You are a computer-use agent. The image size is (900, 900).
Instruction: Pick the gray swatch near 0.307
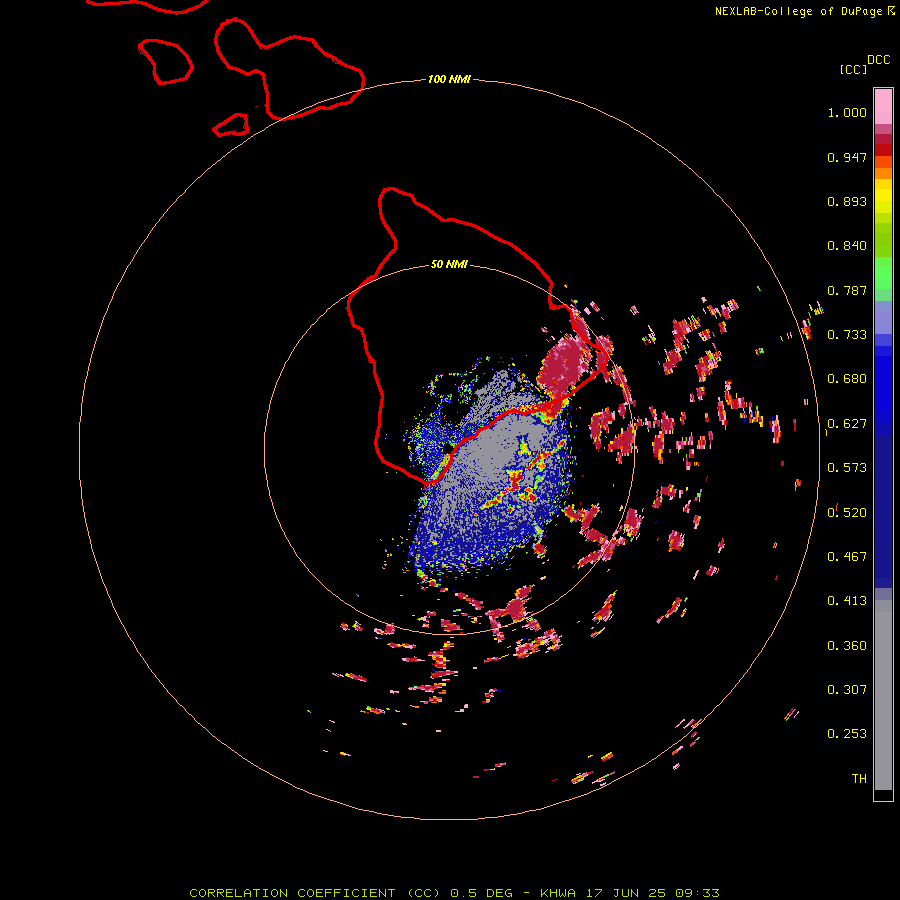pos(883,695)
